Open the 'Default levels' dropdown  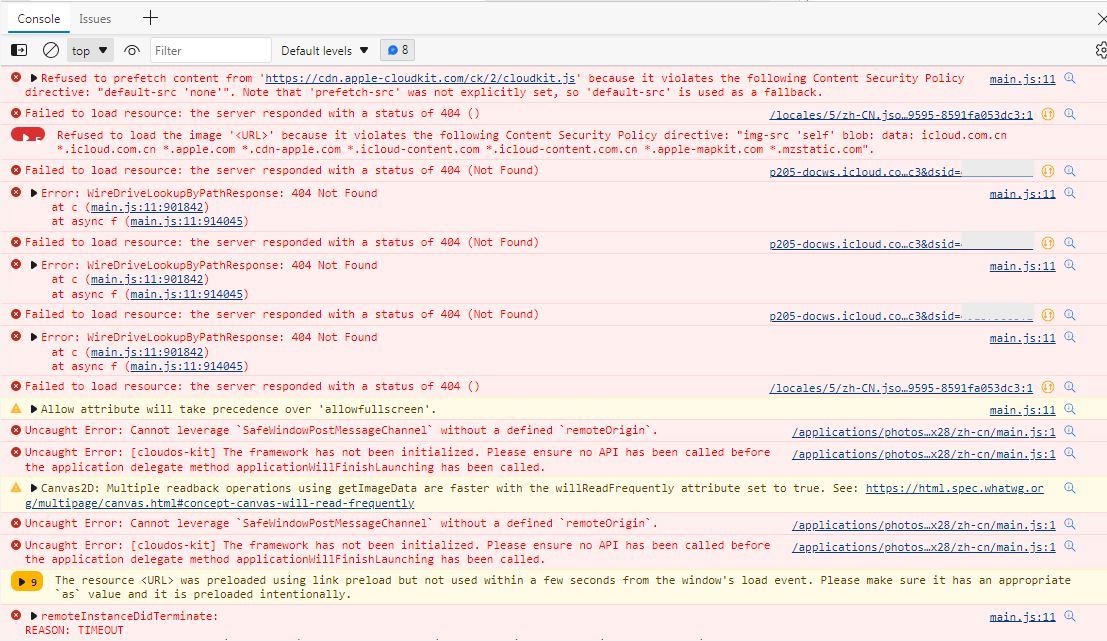tap(325, 50)
